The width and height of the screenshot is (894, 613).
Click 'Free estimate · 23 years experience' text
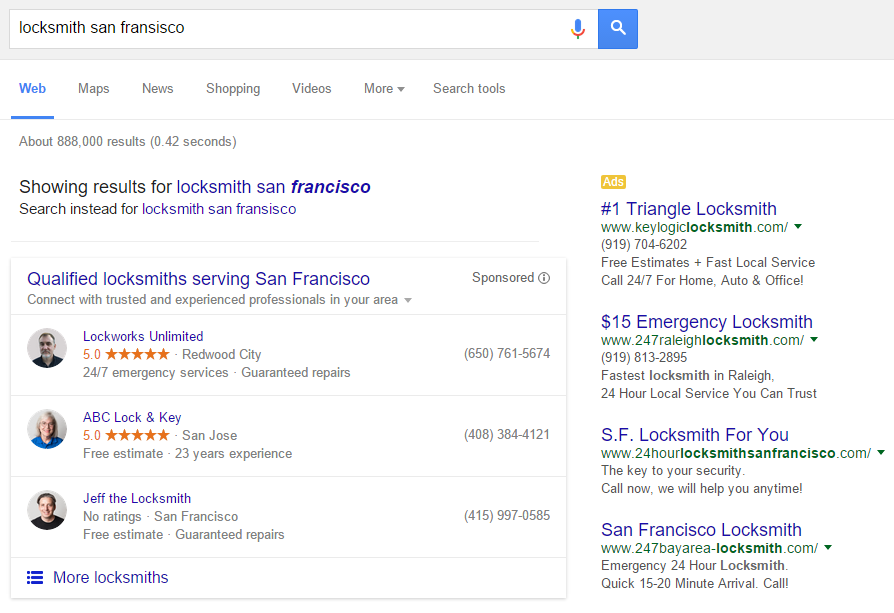click(188, 453)
